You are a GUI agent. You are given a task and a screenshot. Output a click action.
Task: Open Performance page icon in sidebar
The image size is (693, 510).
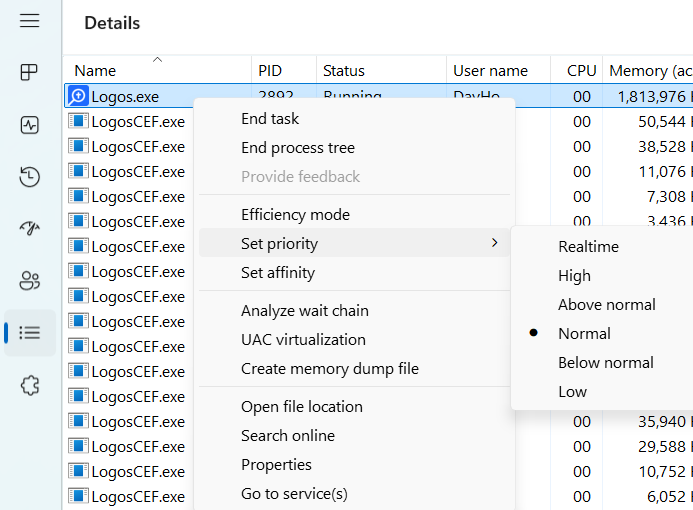coord(30,125)
